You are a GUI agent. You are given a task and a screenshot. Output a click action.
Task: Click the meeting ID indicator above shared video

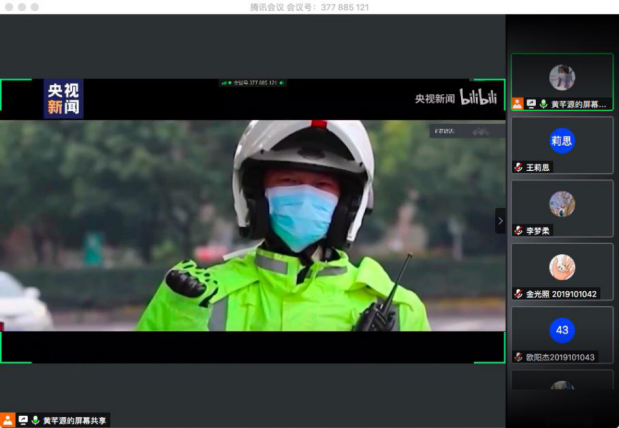[252, 83]
